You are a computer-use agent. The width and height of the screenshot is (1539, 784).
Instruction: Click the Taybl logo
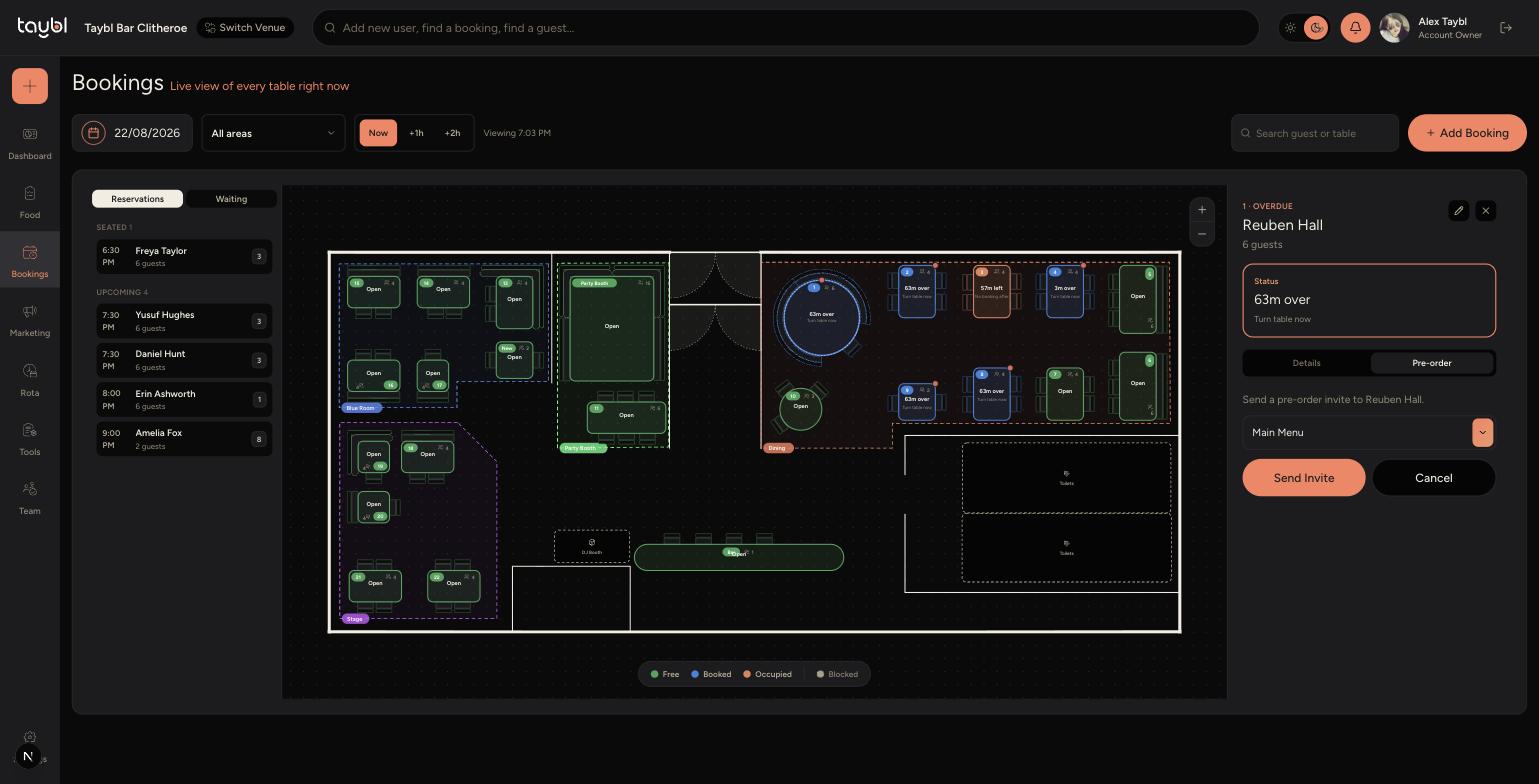[42, 27]
